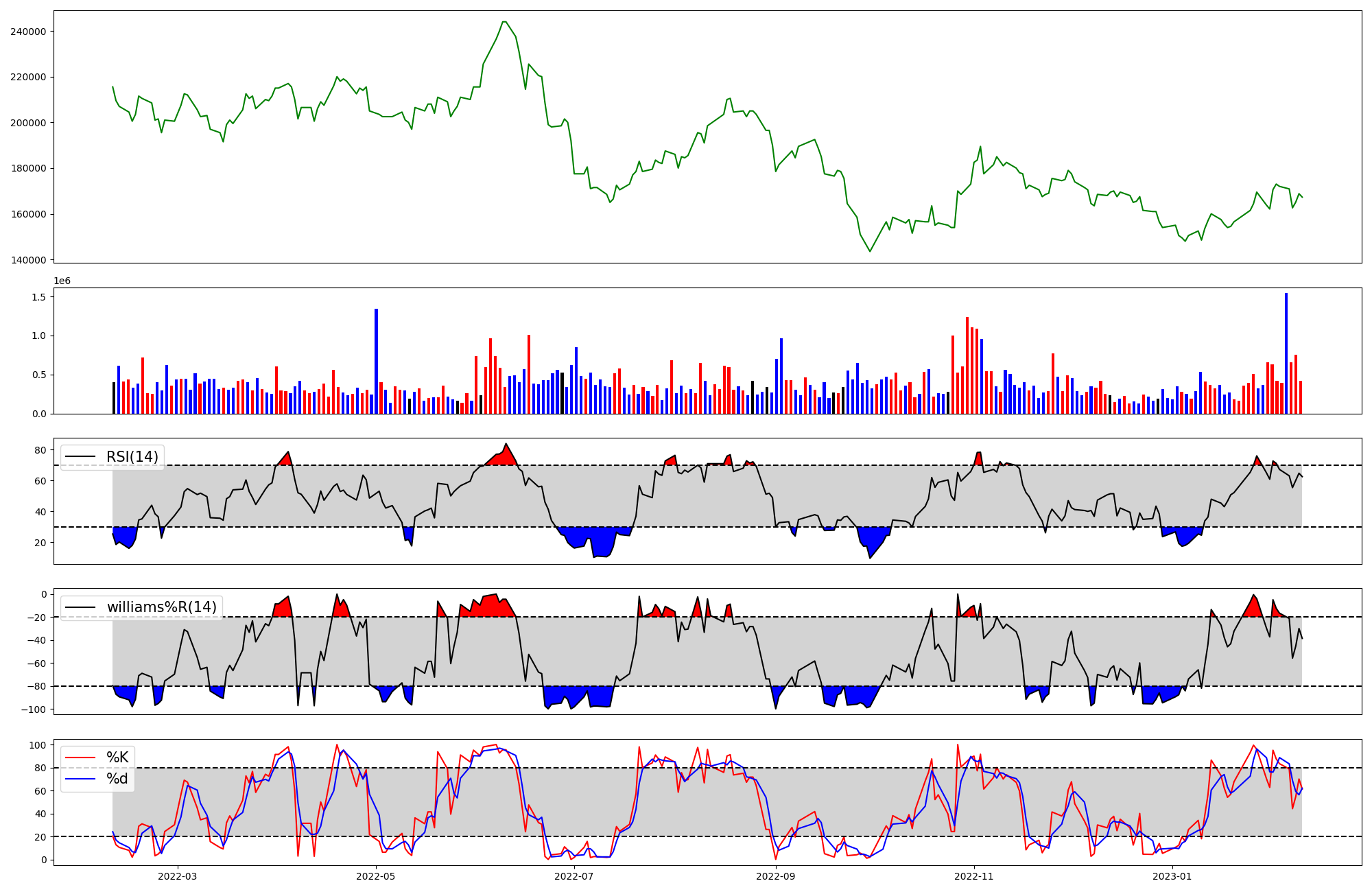Click the black RSI(14) legend line sample

[x=80, y=457]
